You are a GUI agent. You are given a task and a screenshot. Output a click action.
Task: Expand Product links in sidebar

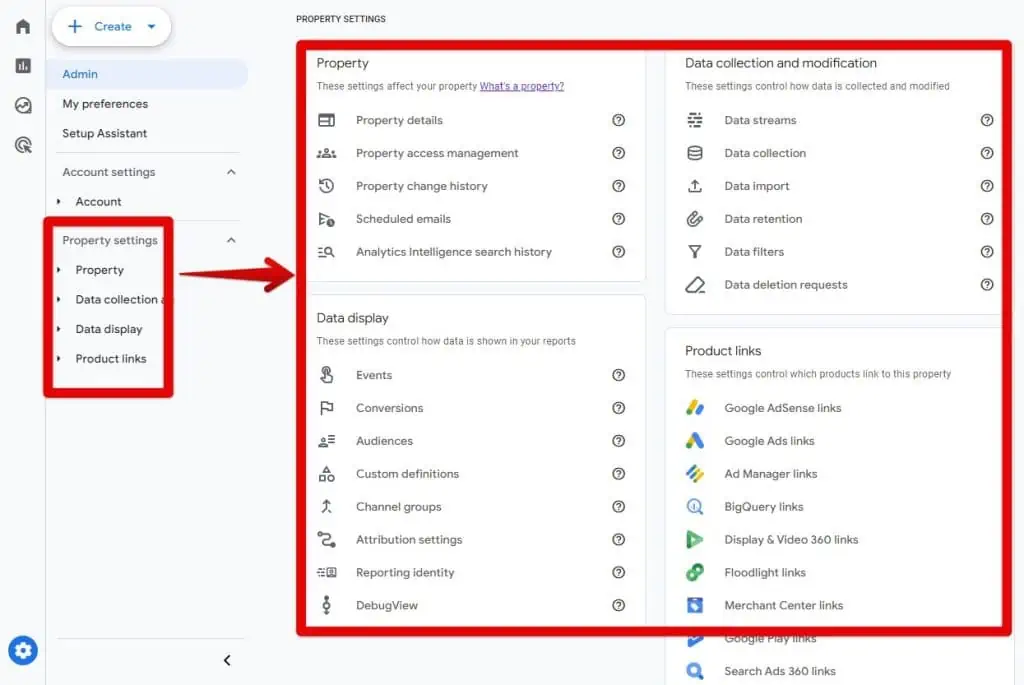tap(59, 359)
